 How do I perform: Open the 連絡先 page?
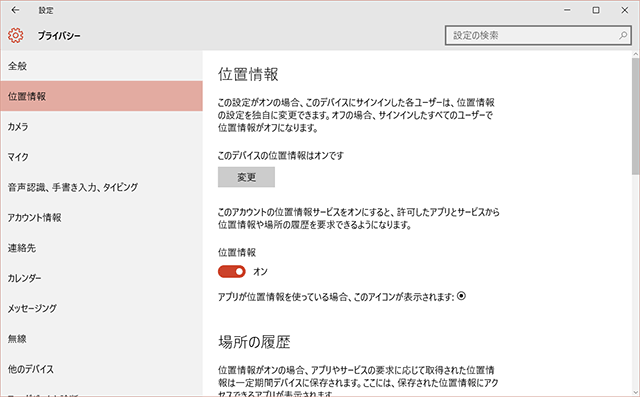pyautogui.click(x=101, y=248)
